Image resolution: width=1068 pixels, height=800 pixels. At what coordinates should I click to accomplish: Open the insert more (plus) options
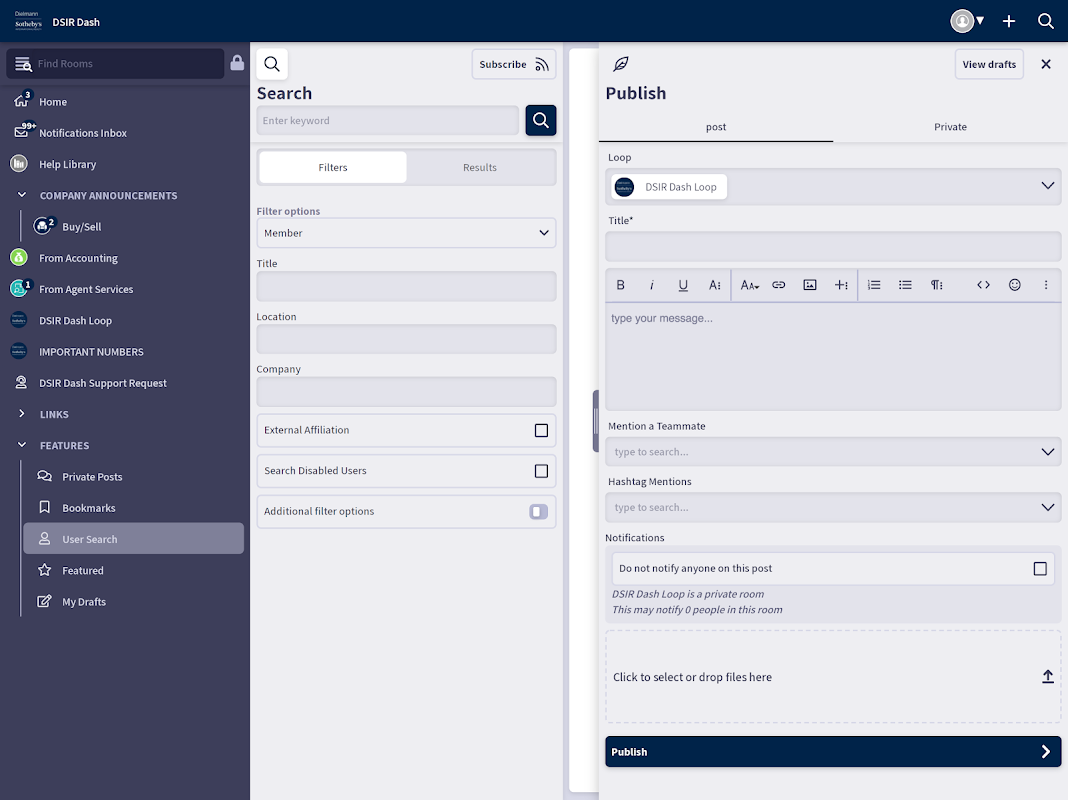(x=841, y=285)
